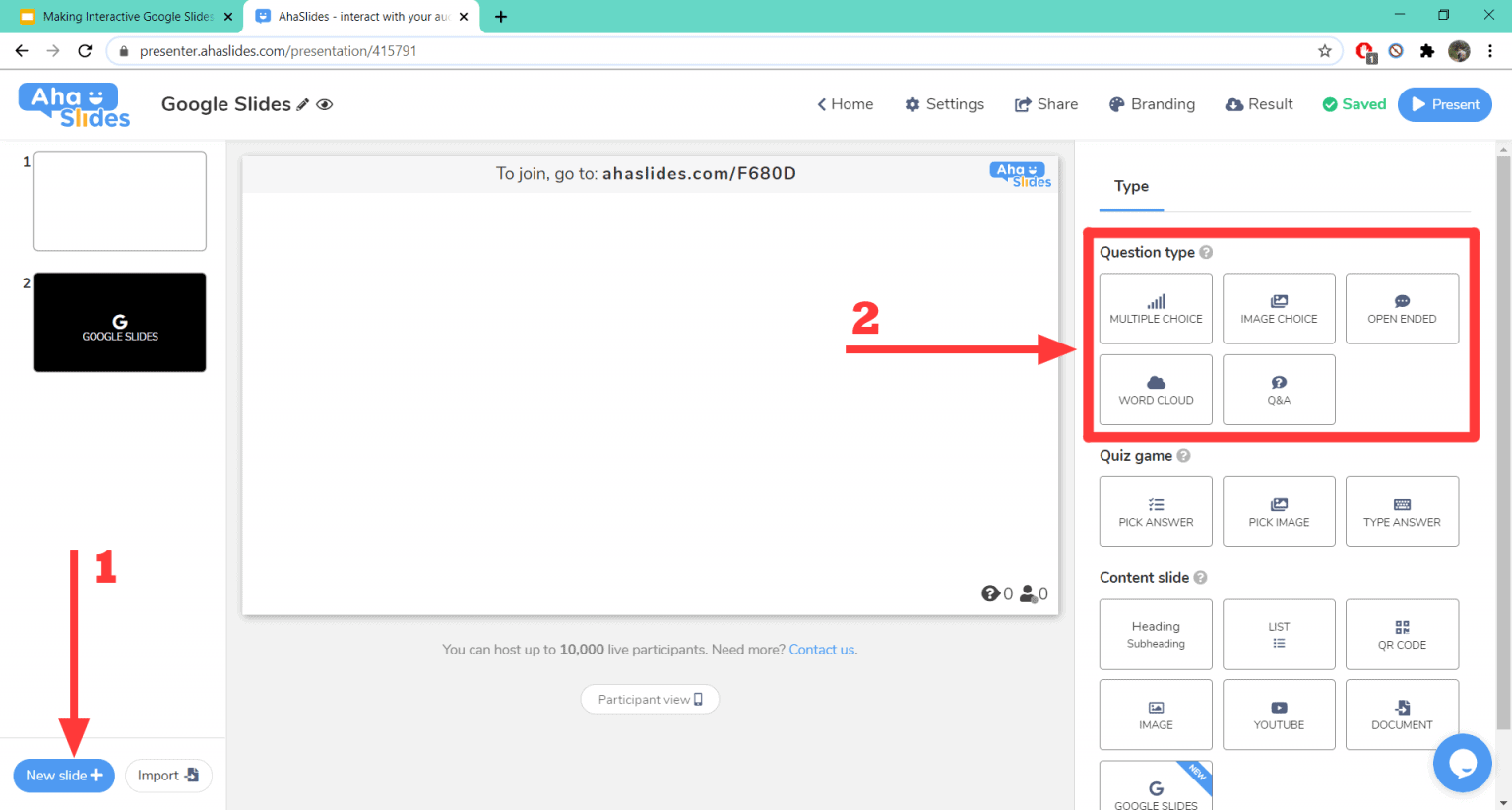Select the Multiple Choice question type
Image resolution: width=1512 pixels, height=810 pixels.
click(1156, 309)
